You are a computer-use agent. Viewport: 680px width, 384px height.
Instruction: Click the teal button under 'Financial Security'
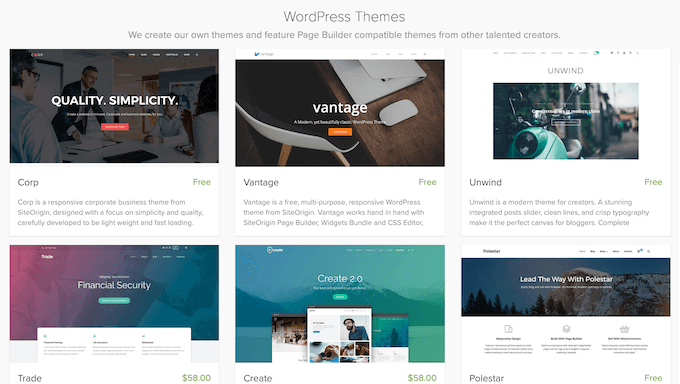pos(114,300)
